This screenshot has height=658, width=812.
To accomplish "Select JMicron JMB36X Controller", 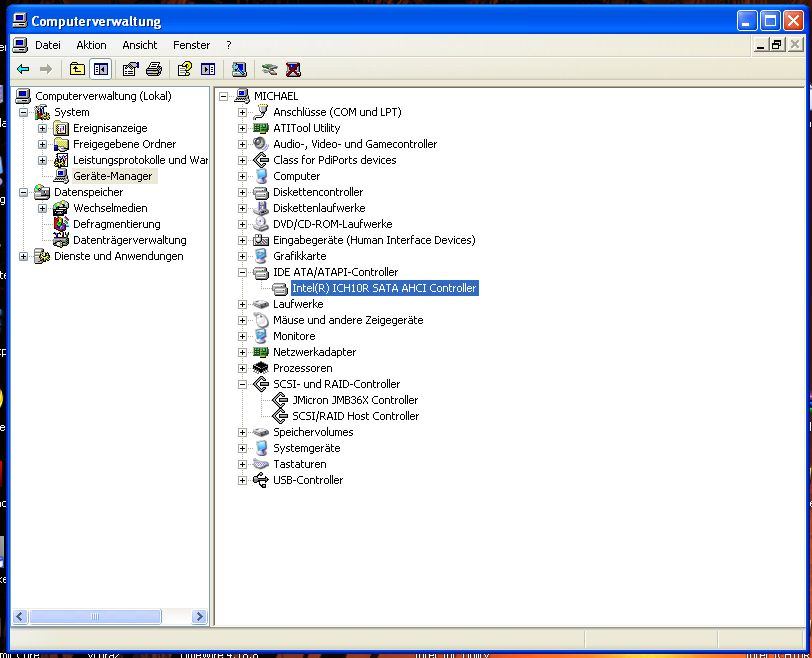I will coord(355,400).
